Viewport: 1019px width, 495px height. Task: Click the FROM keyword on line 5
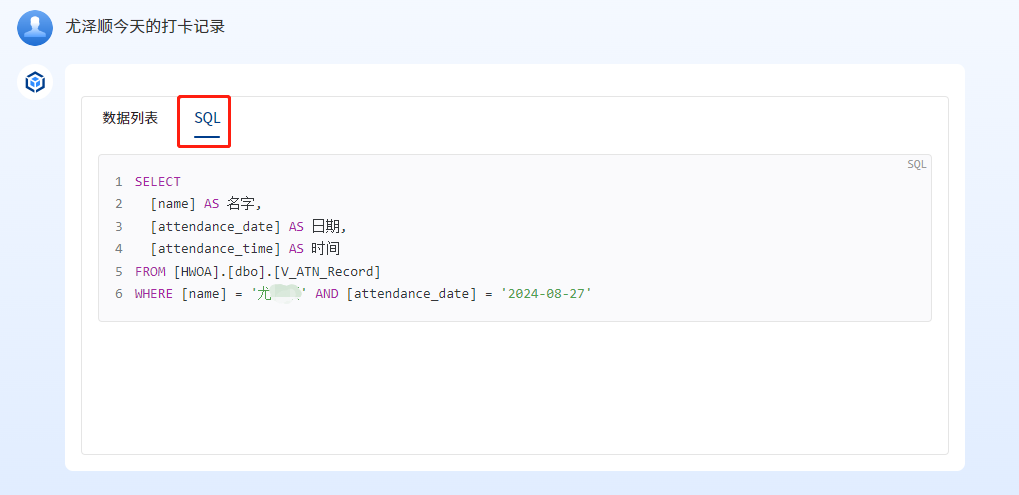pyautogui.click(x=150, y=271)
